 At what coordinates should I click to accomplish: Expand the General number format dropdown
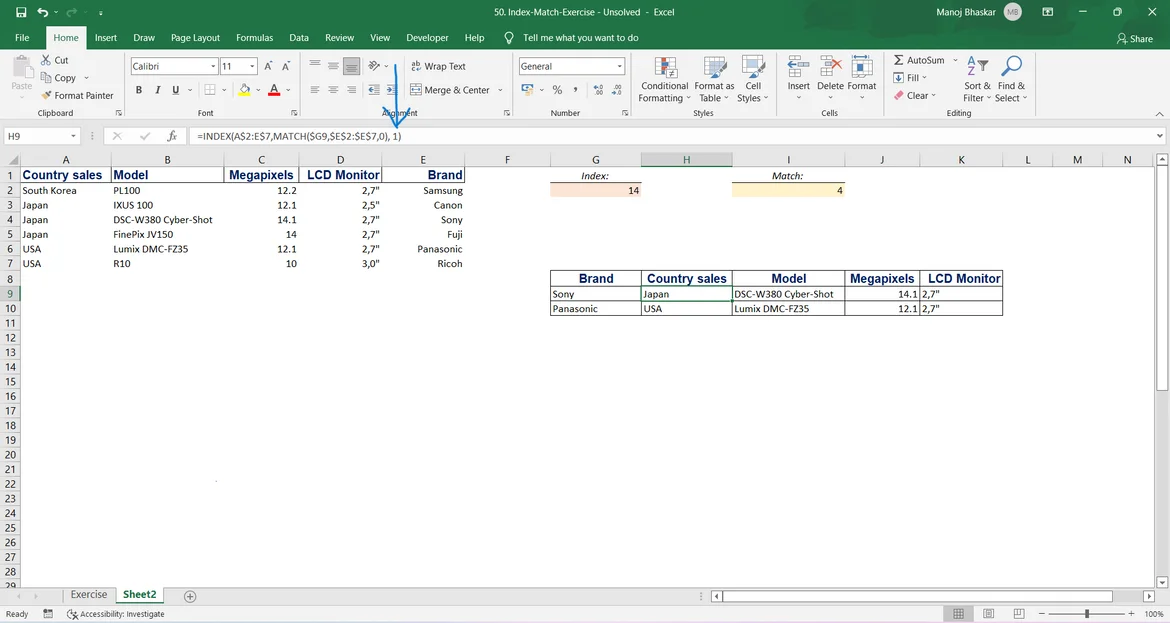(x=620, y=67)
